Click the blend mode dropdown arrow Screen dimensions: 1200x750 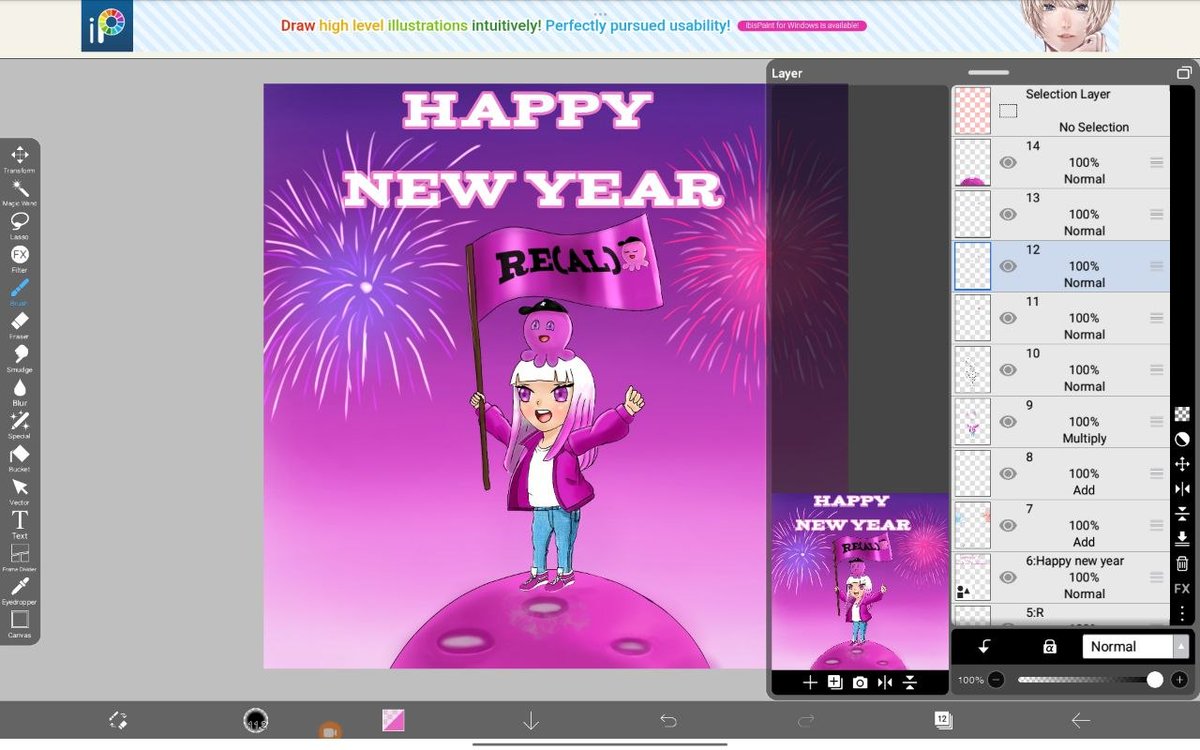point(1181,647)
